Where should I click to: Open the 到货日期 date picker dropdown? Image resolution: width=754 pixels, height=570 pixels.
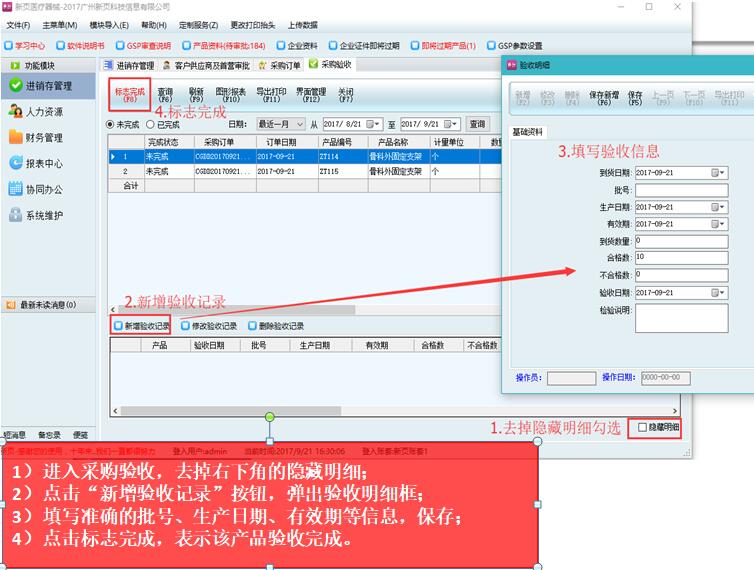pos(717,173)
